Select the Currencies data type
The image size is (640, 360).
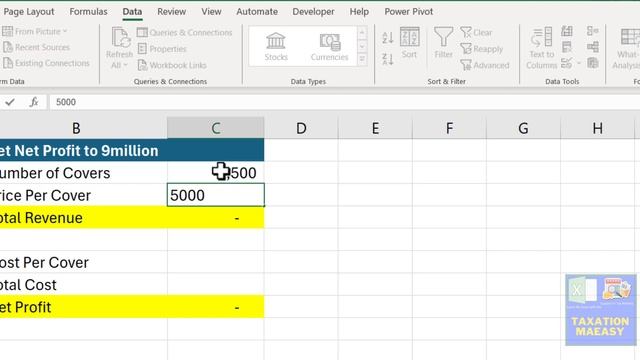point(329,47)
